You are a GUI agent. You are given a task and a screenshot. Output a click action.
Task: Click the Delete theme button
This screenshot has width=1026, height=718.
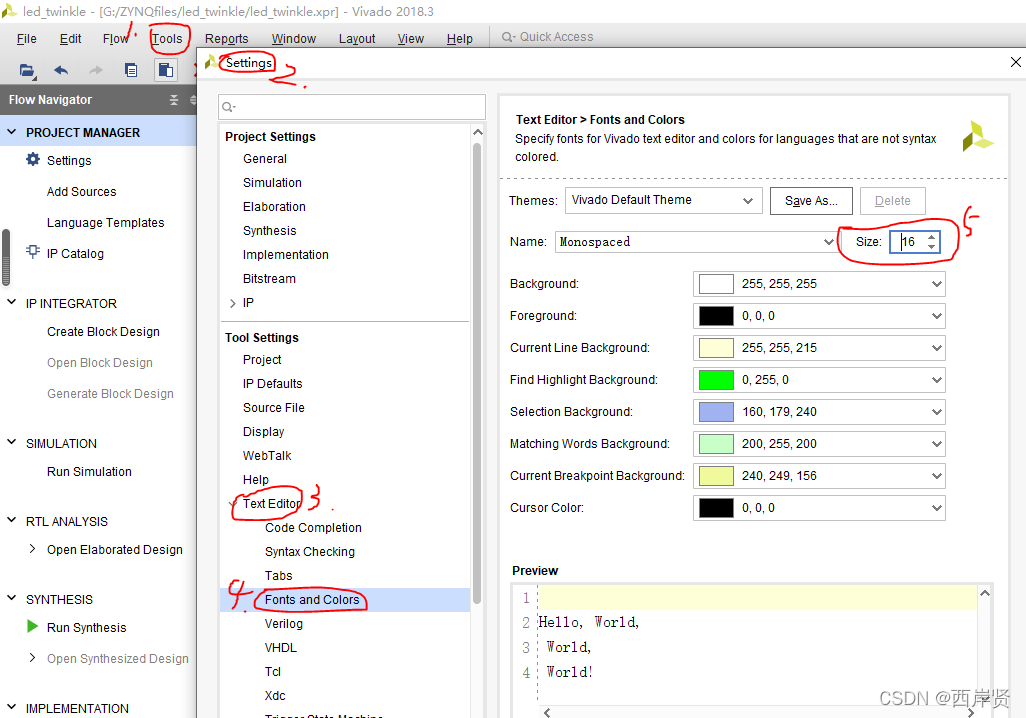893,201
